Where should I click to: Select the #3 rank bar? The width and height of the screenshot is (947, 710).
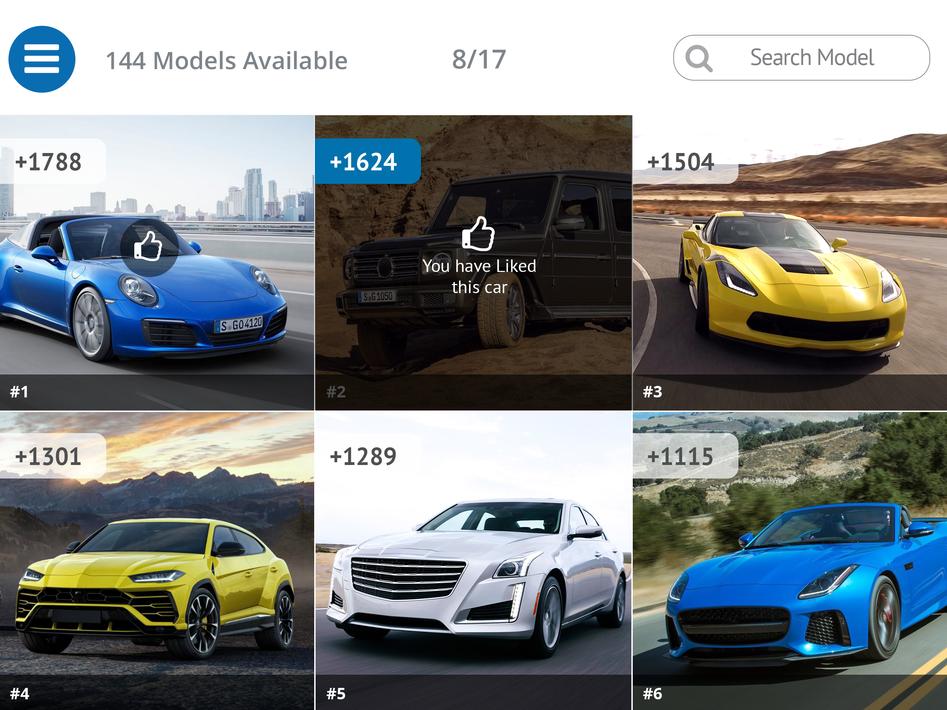pyautogui.click(x=790, y=392)
